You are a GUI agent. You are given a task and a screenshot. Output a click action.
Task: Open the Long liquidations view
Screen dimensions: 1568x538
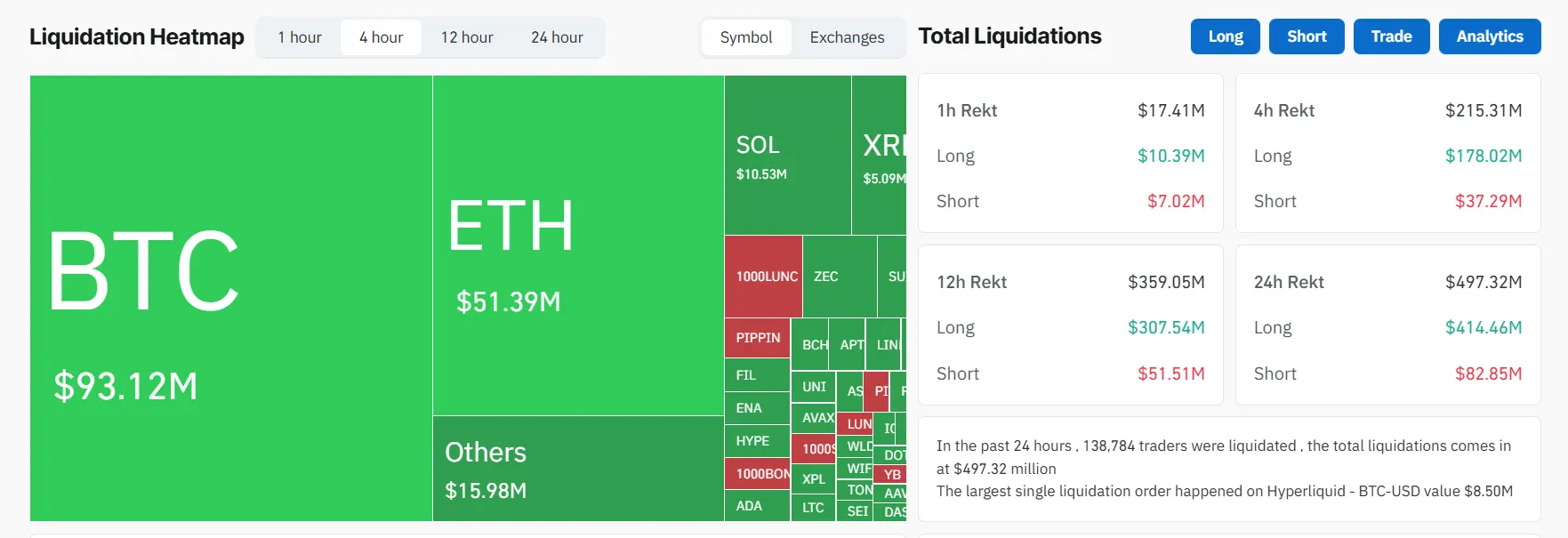pos(1225,36)
